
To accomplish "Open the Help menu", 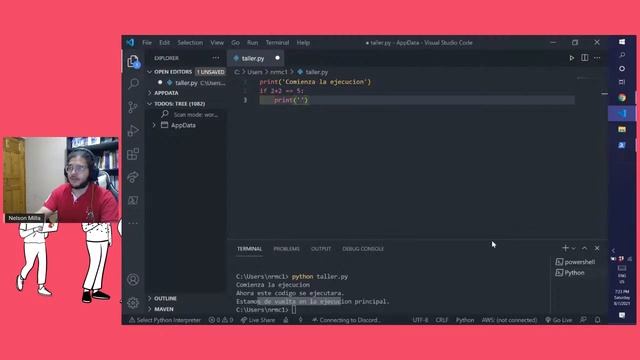I will tap(303, 42).
